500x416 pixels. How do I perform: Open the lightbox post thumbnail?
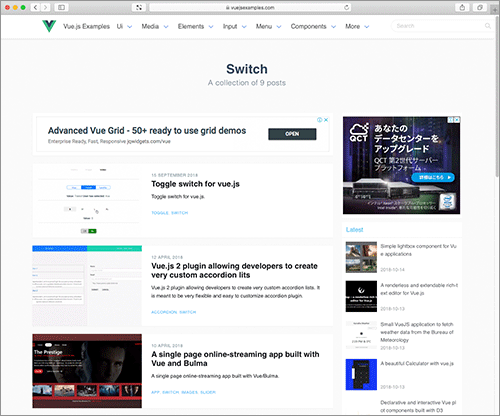click(361, 257)
